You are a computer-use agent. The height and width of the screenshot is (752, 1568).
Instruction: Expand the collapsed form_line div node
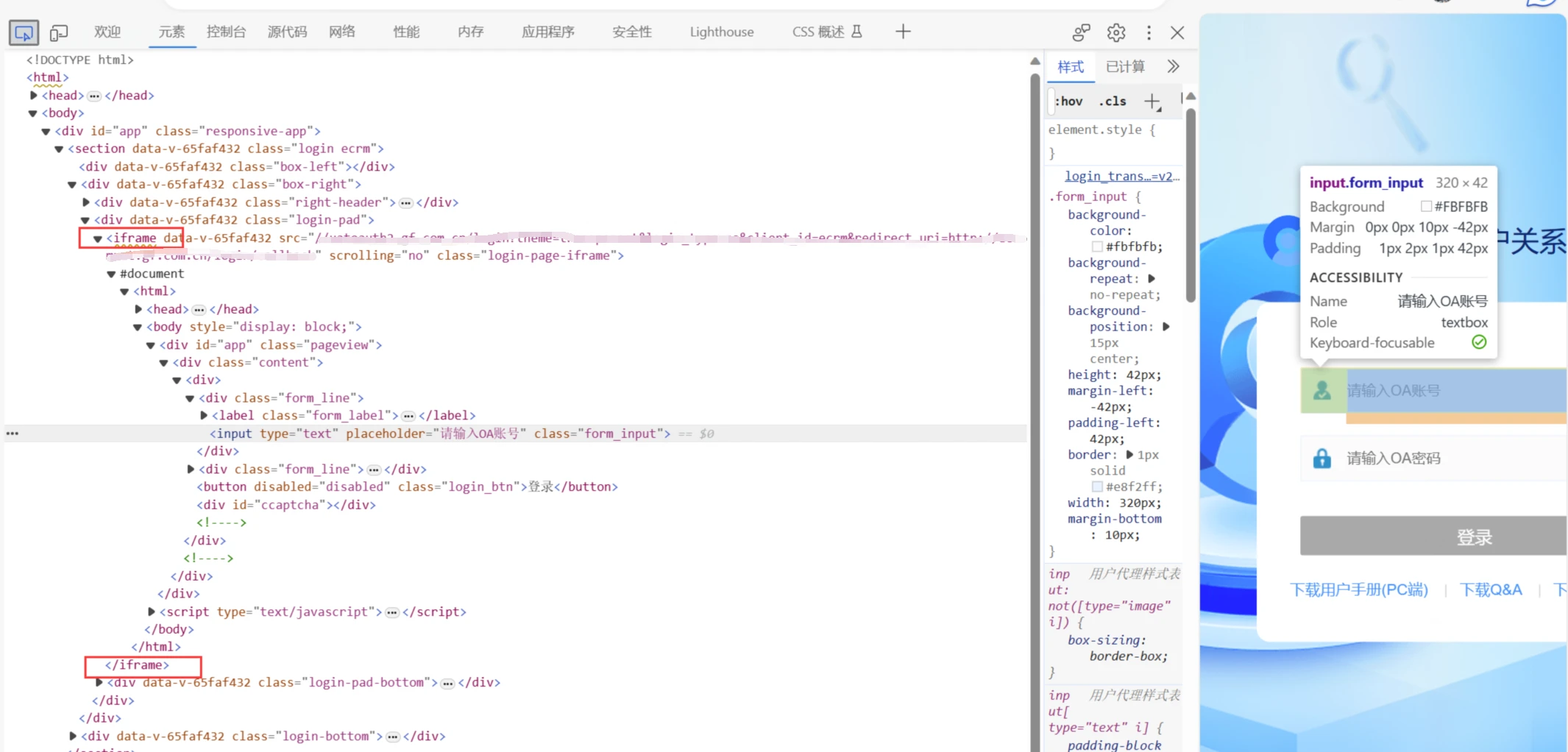pos(191,469)
